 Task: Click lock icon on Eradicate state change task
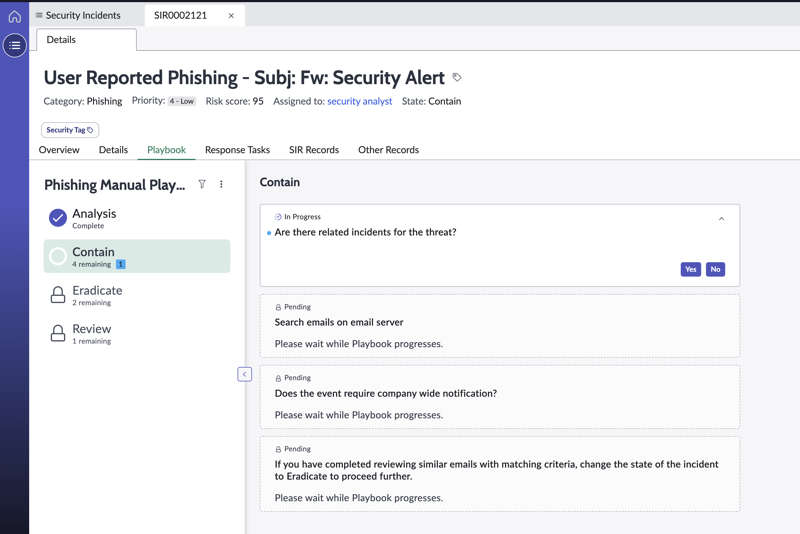pos(278,449)
